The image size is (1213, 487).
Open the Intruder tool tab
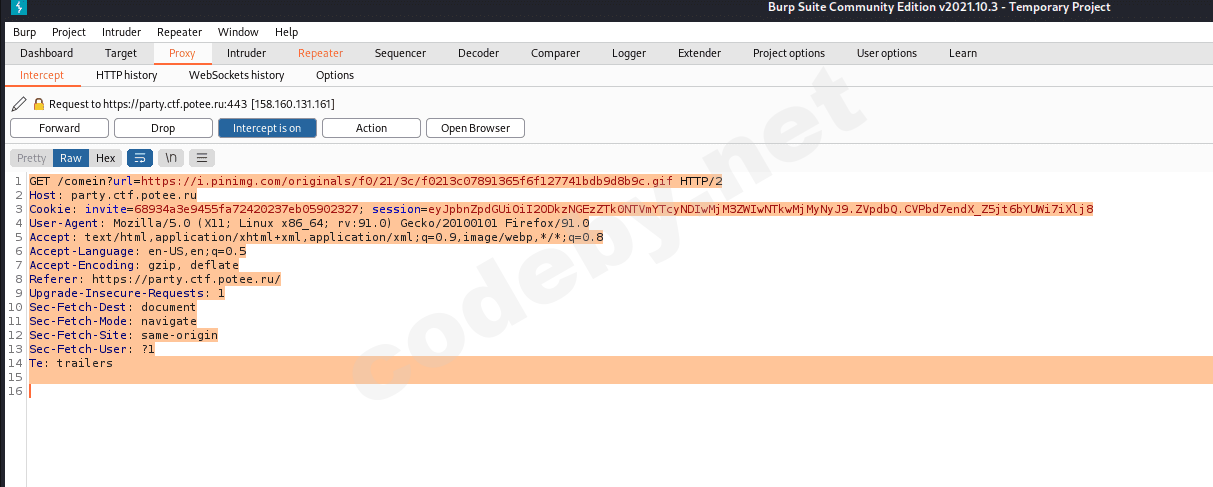[246, 53]
